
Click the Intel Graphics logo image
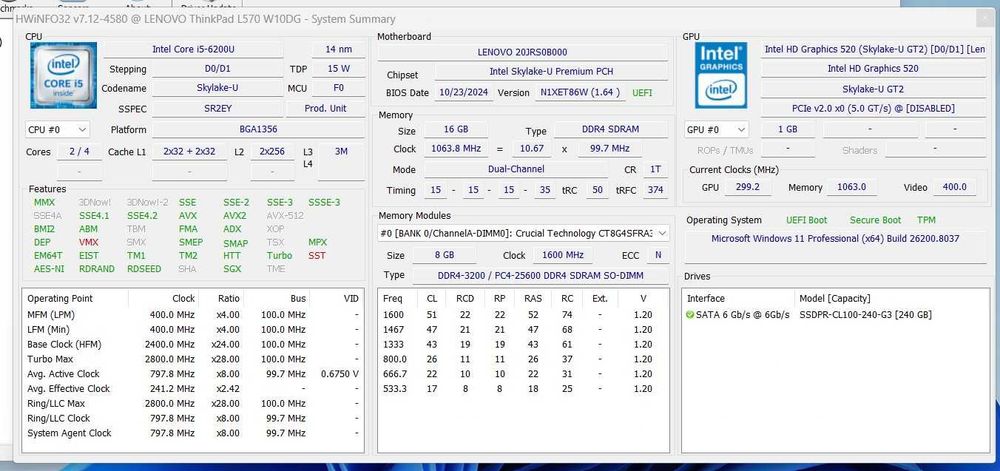[721, 75]
